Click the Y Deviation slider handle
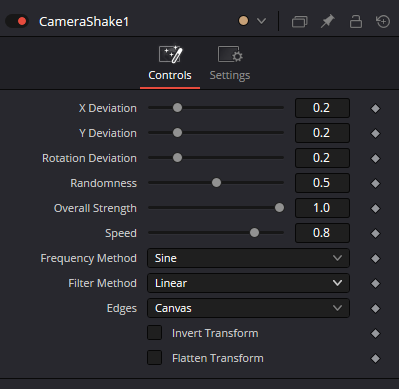Viewport: 399px width, 389px height. click(177, 132)
